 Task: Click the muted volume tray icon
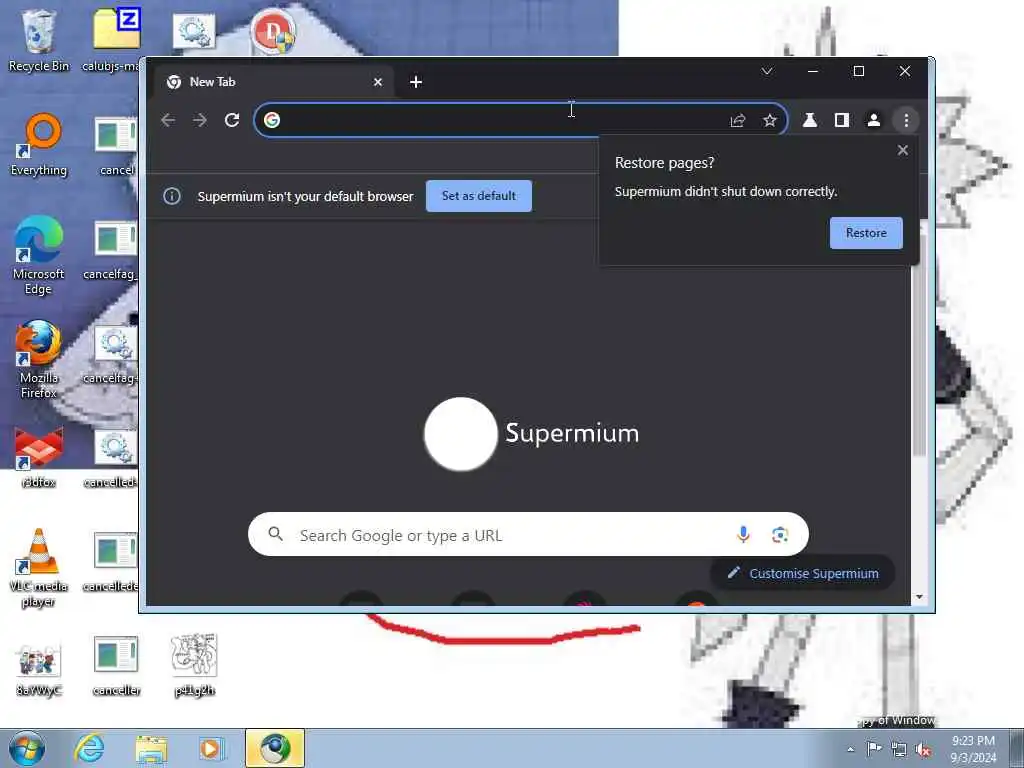(923, 750)
